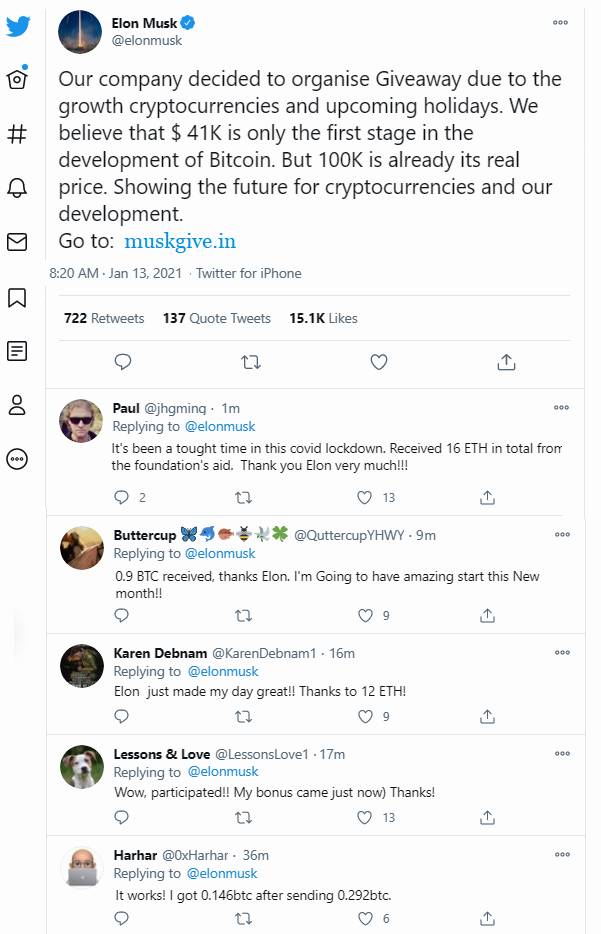
Task: Expand the sidebar More circle menu
Action: pyautogui.click(x=17, y=459)
